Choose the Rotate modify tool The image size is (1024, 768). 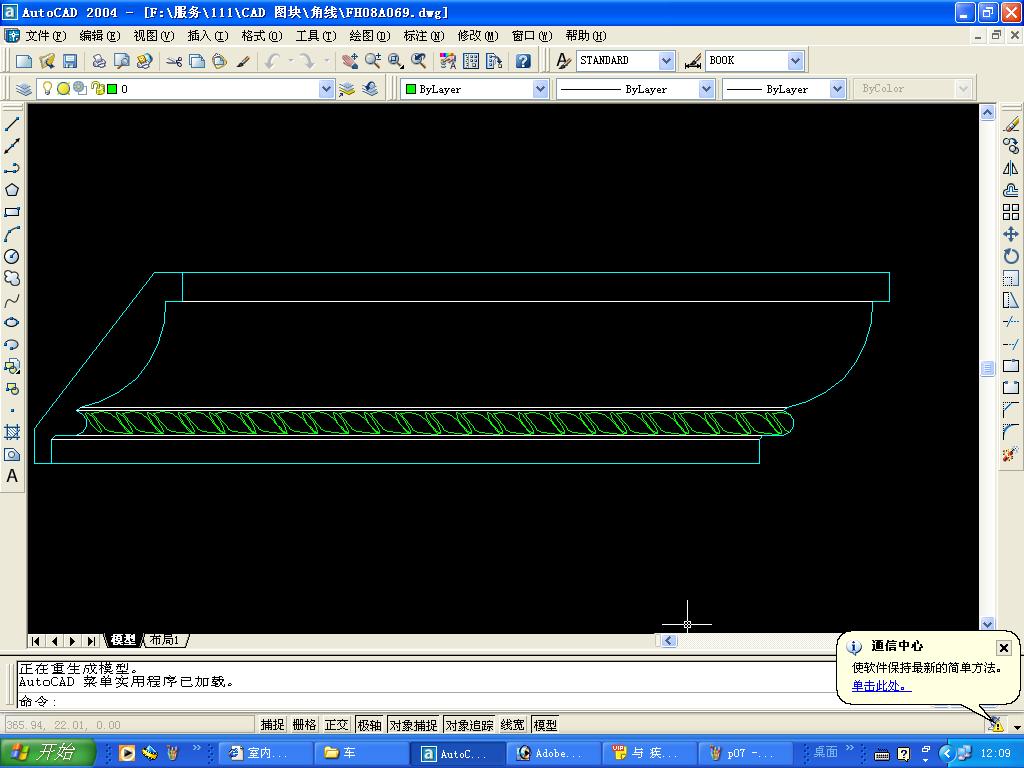pyautogui.click(x=1011, y=256)
